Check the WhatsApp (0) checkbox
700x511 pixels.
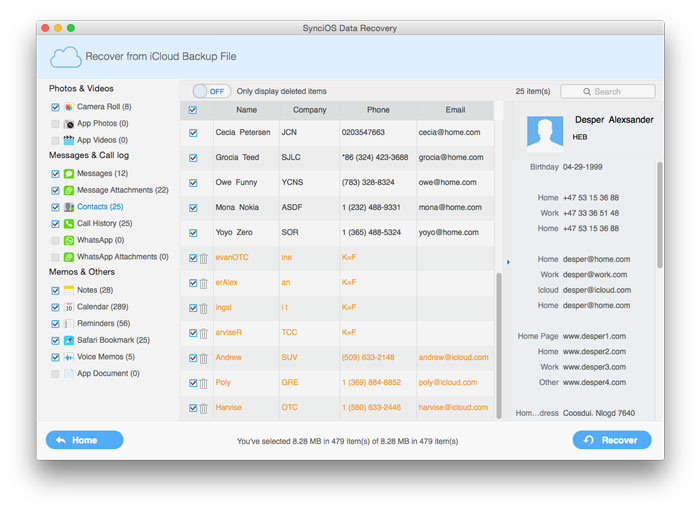pyautogui.click(x=55, y=241)
